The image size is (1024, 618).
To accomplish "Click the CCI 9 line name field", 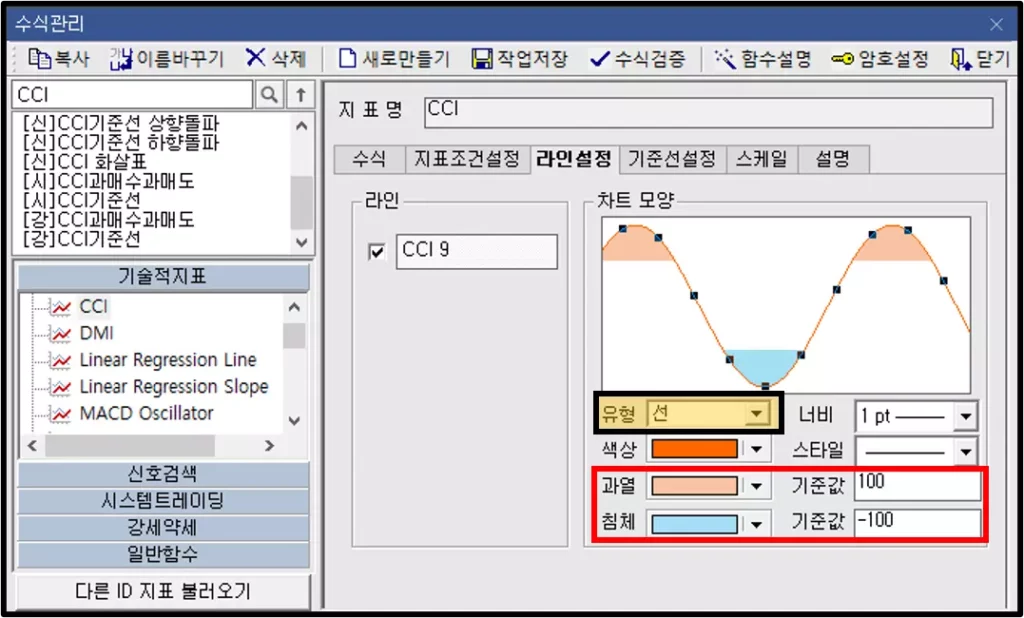I will (x=477, y=252).
